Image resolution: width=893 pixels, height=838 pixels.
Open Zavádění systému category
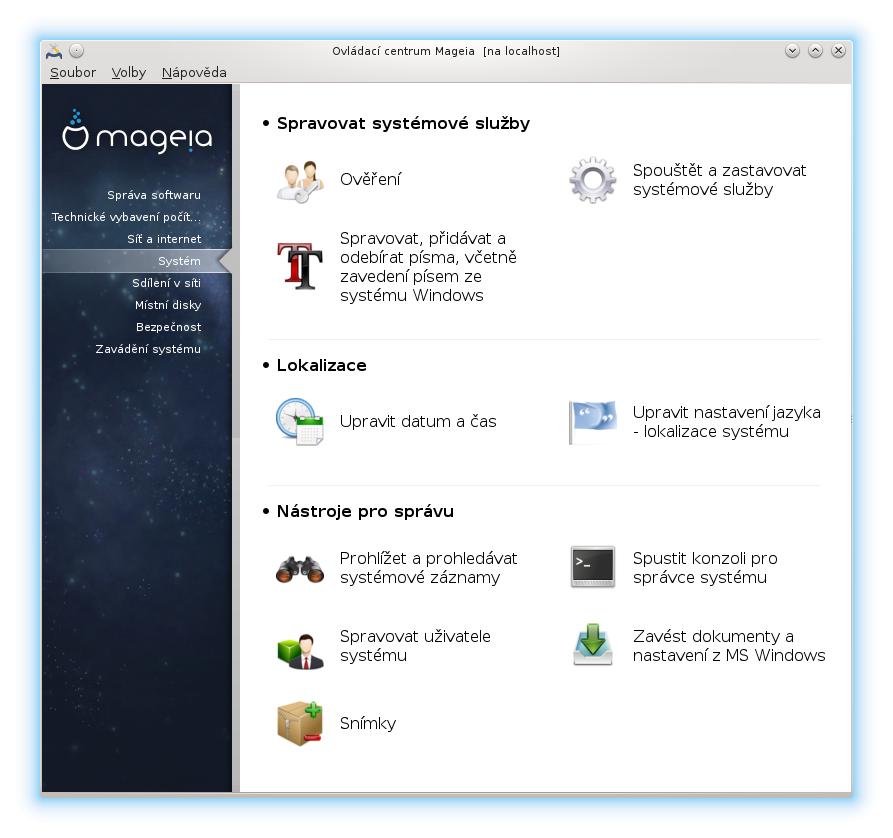pyautogui.click(x=148, y=349)
